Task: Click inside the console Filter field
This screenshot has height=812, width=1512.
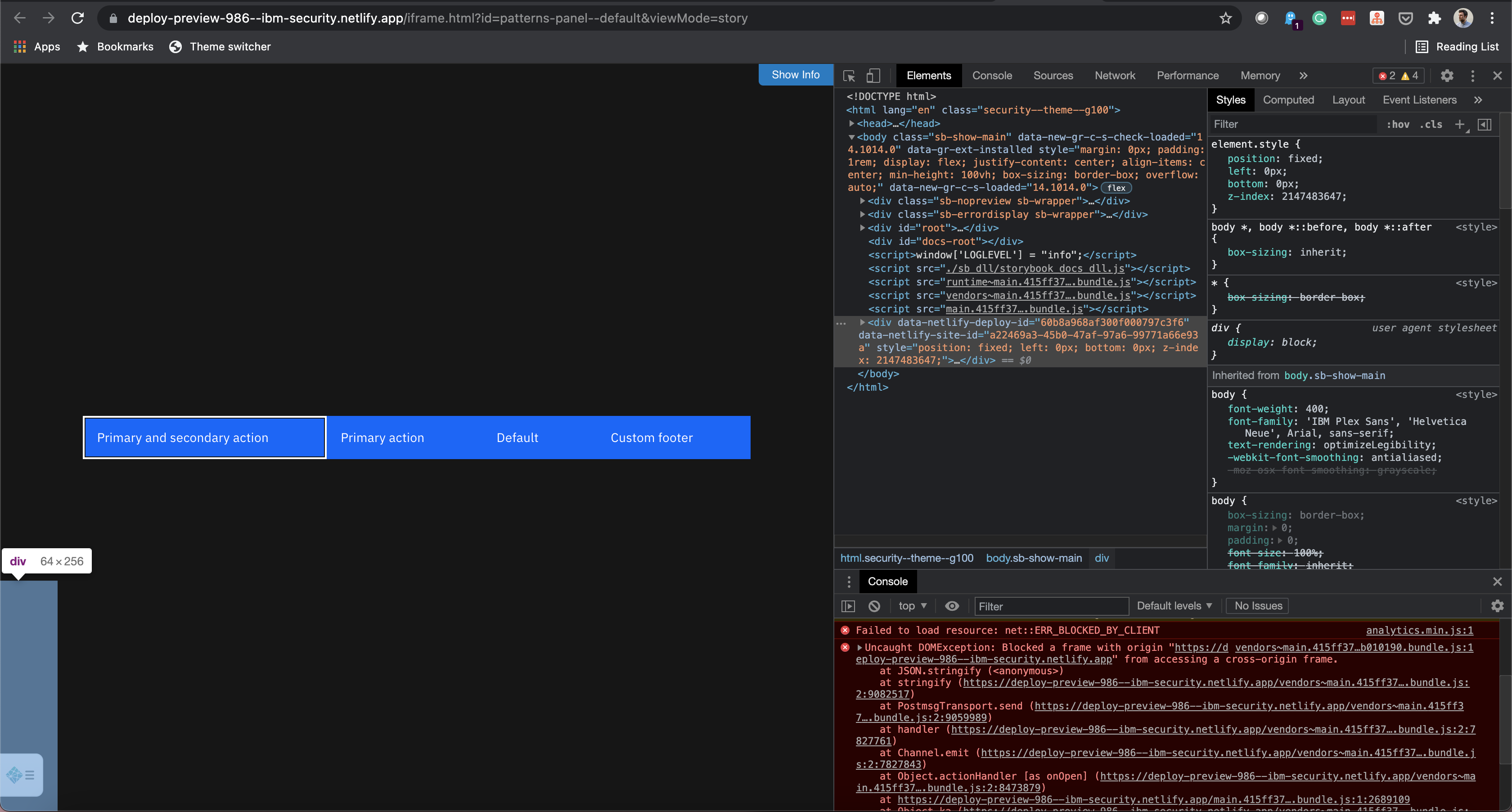Action: point(1051,606)
